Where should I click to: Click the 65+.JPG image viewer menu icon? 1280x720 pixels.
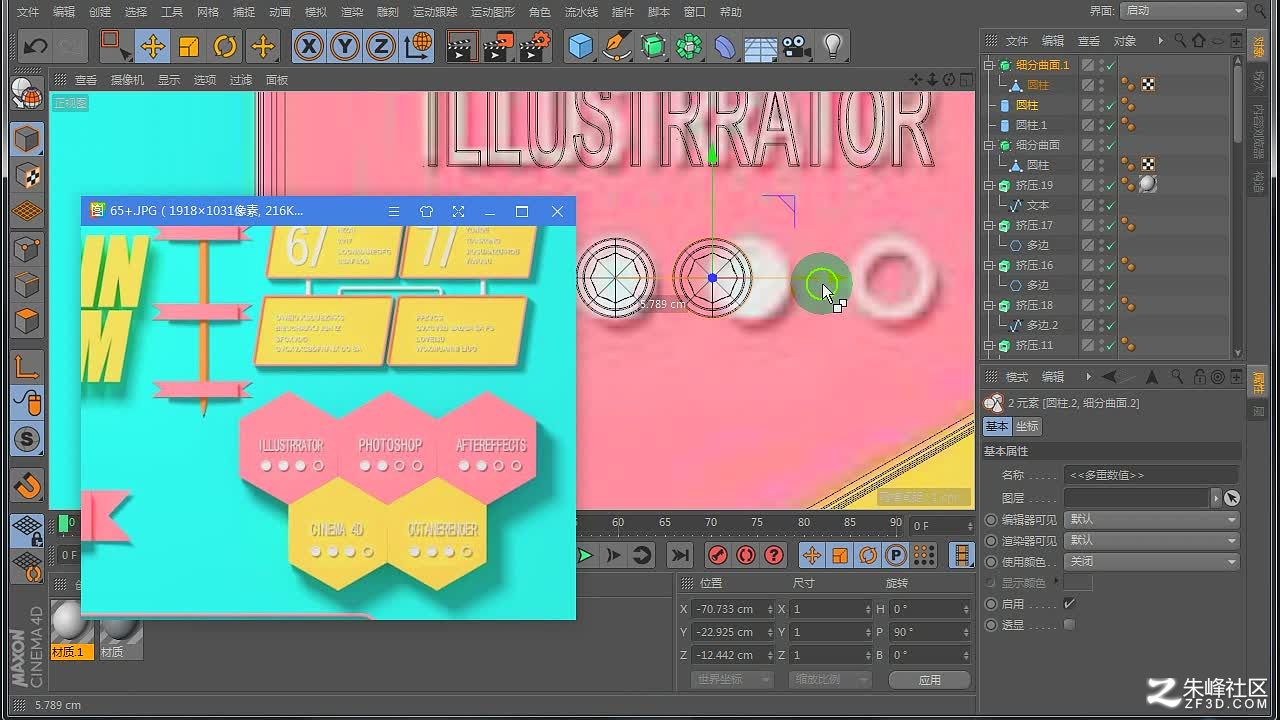394,211
